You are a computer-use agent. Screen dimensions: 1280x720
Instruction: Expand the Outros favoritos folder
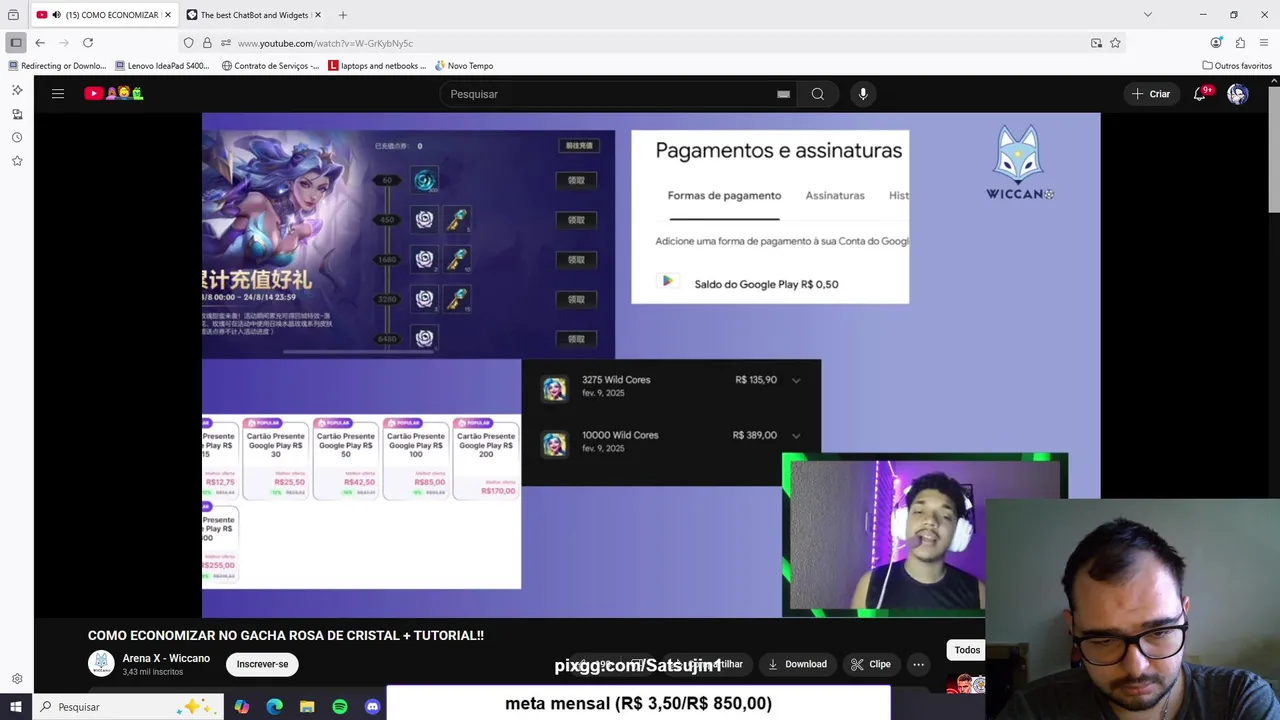1237,66
